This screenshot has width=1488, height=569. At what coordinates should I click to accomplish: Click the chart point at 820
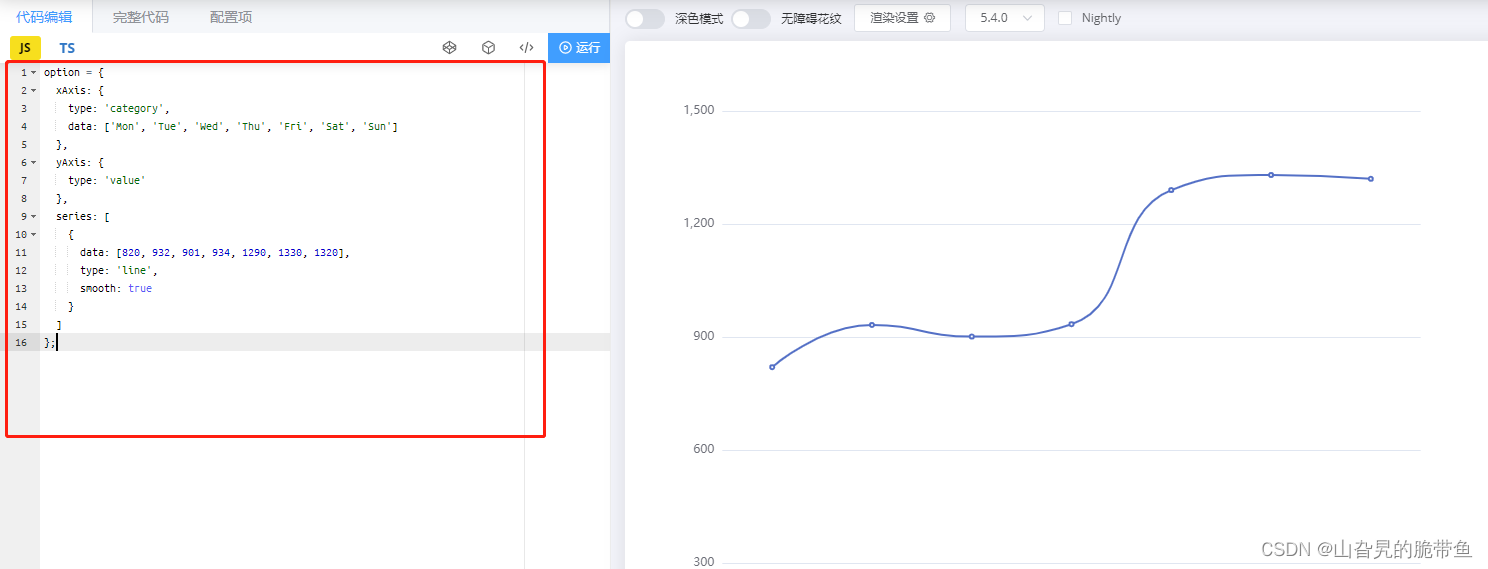tap(772, 367)
